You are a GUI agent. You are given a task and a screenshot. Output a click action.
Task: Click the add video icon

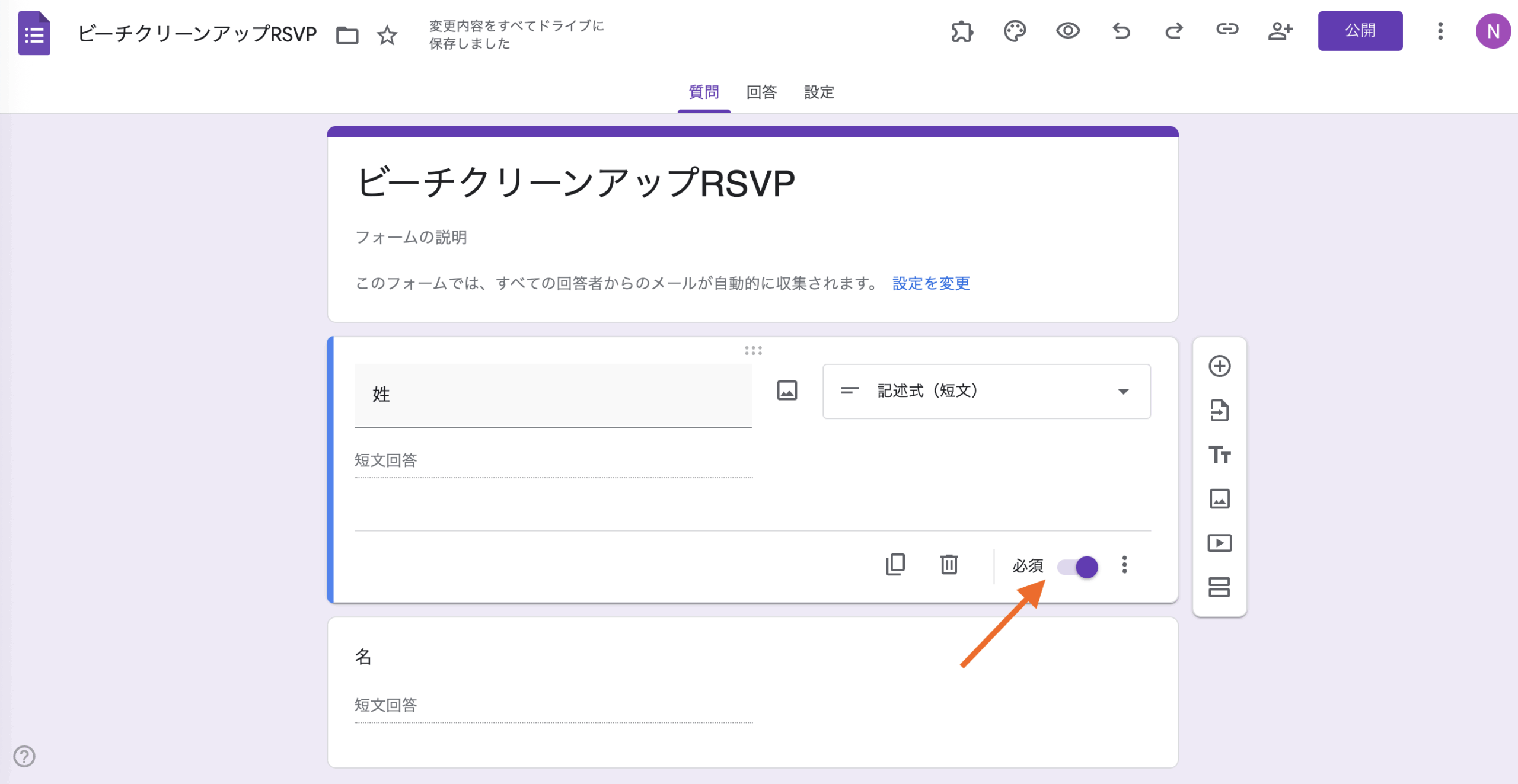1219,543
